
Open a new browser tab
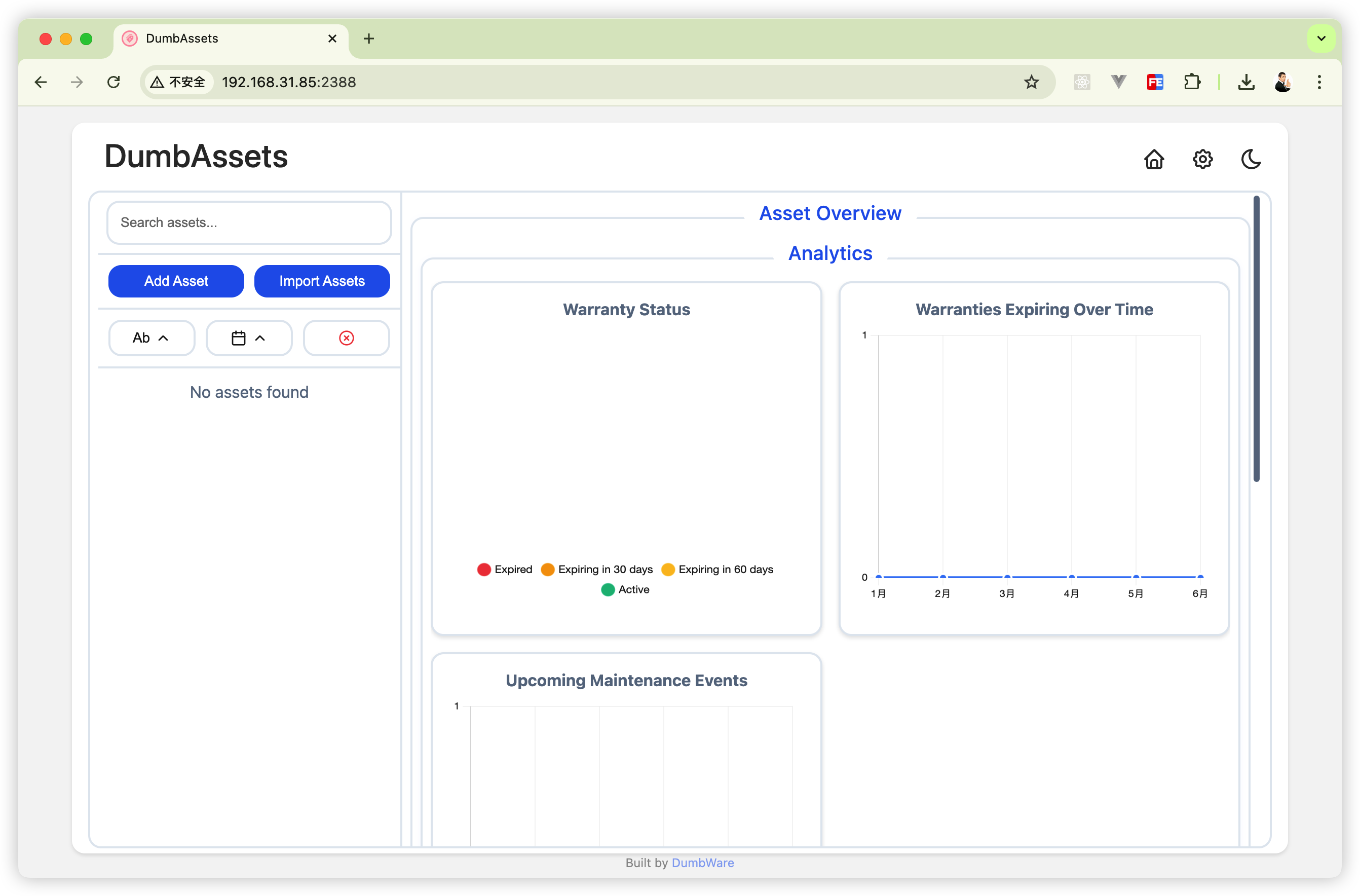click(x=368, y=39)
